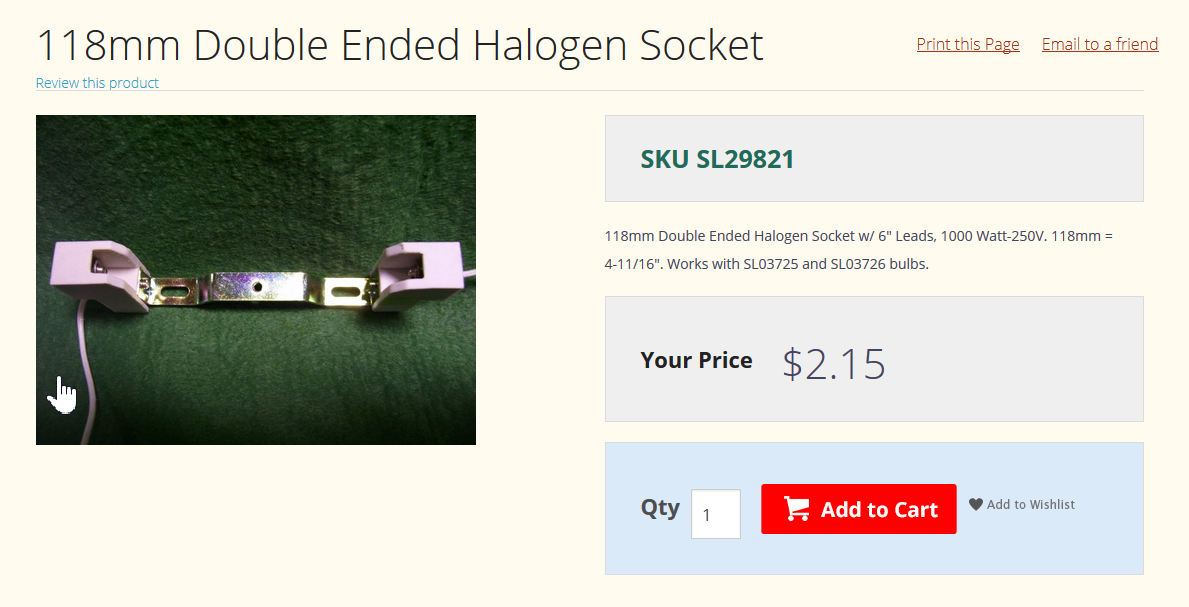The image size is (1189, 607).
Task: Click the $2.15 price value
Action: tap(833, 363)
